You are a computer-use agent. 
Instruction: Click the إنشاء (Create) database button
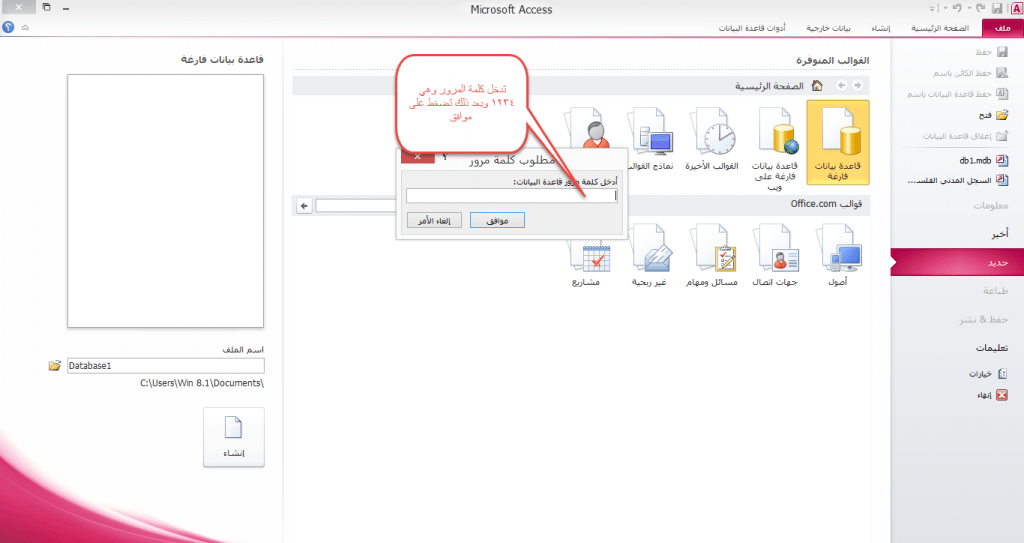(234, 437)
